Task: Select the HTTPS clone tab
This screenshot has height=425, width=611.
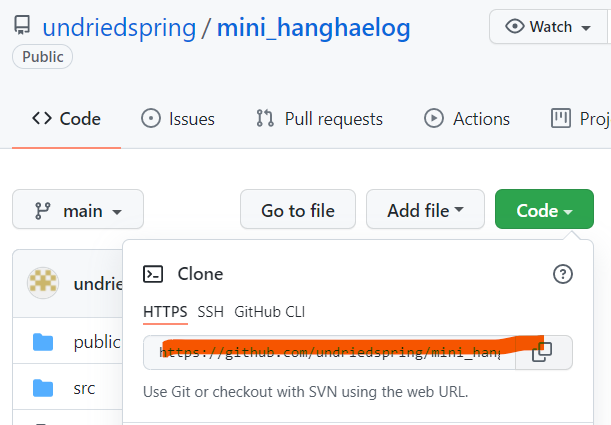Action: click(x=165, y=312)
